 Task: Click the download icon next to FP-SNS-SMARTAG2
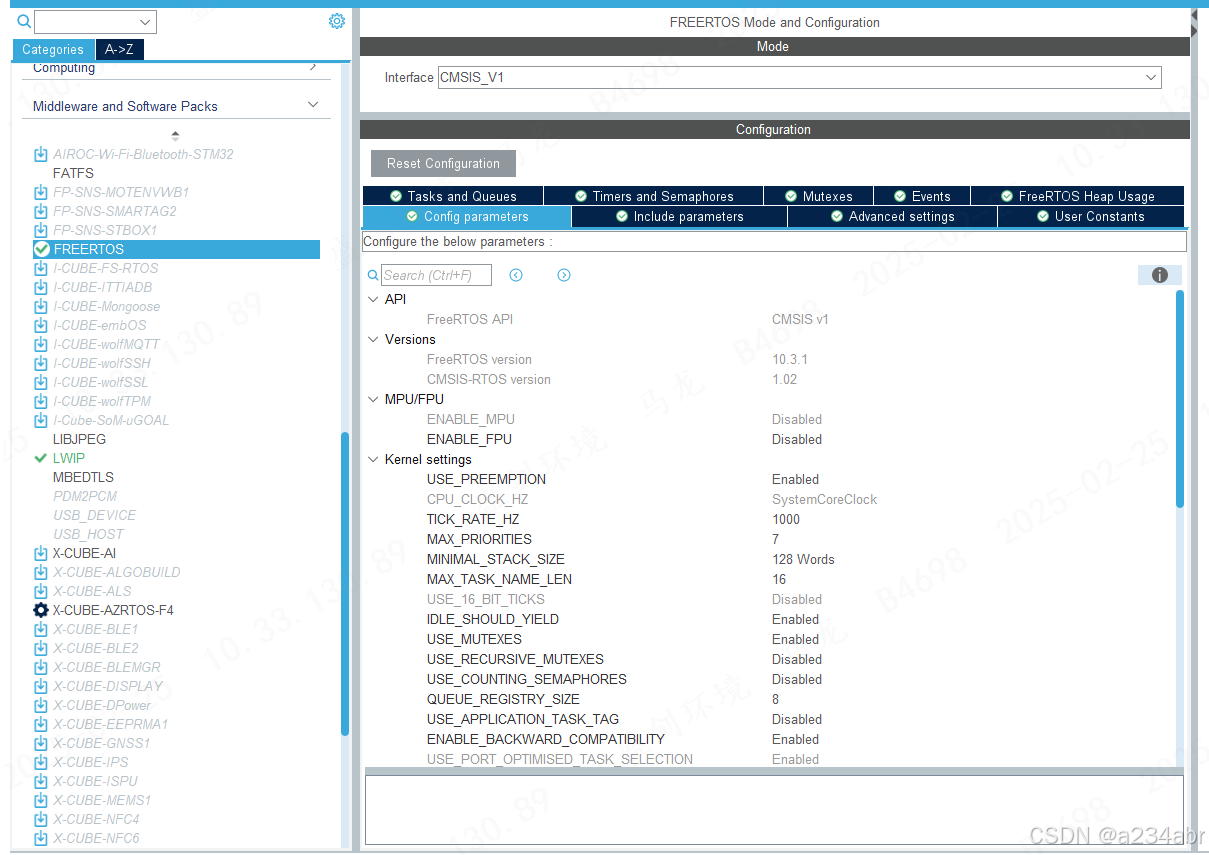(x=41, y=211)
